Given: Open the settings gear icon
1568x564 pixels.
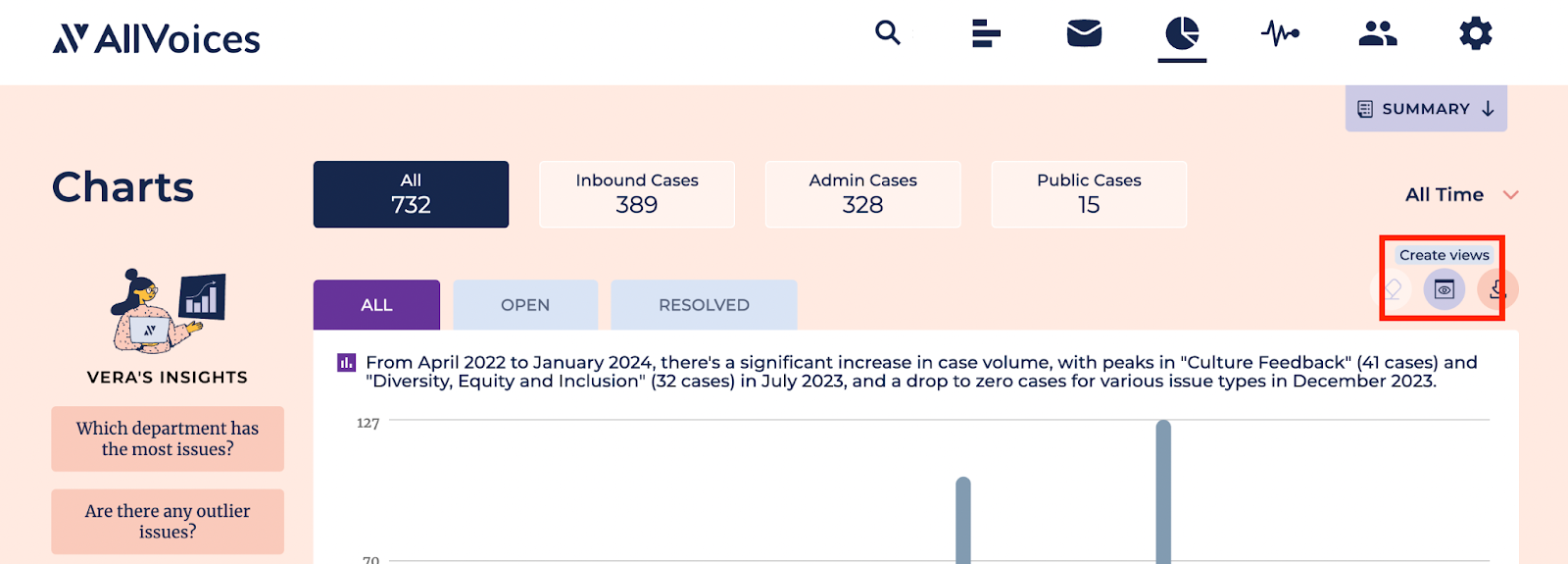Looking at the screenshot, I should pos(1476,33).
